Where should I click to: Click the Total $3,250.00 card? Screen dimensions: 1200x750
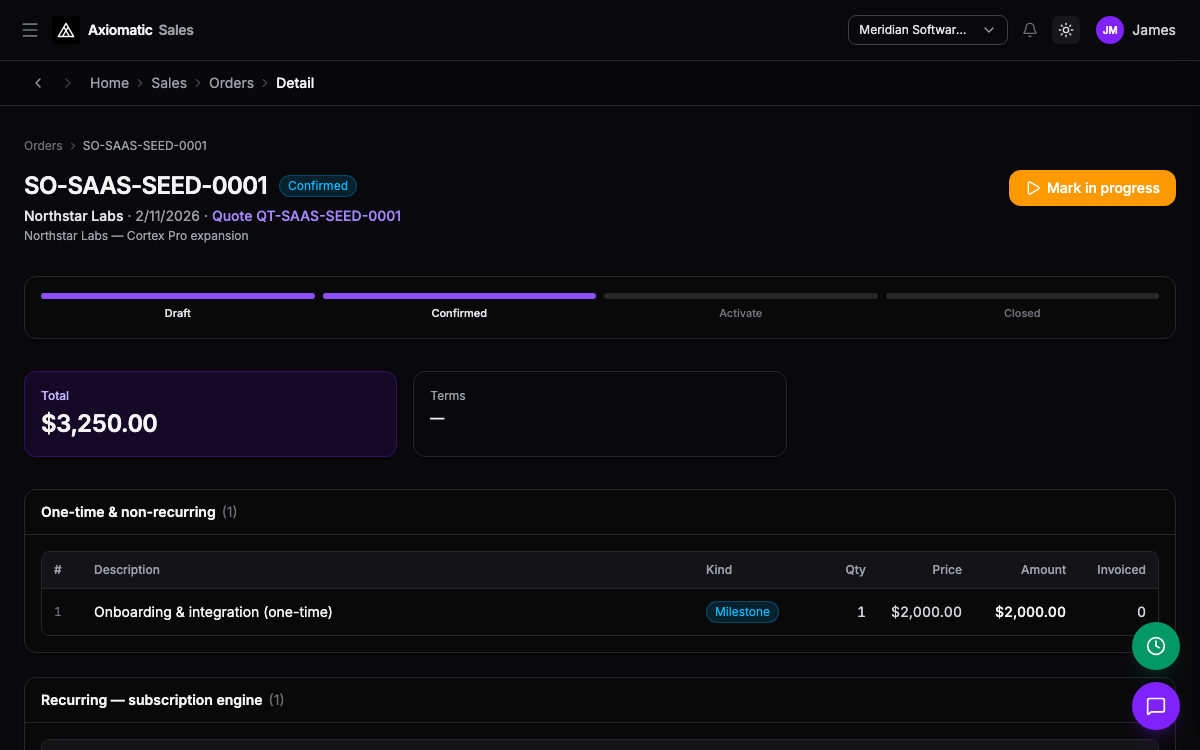tap(210, 414)
